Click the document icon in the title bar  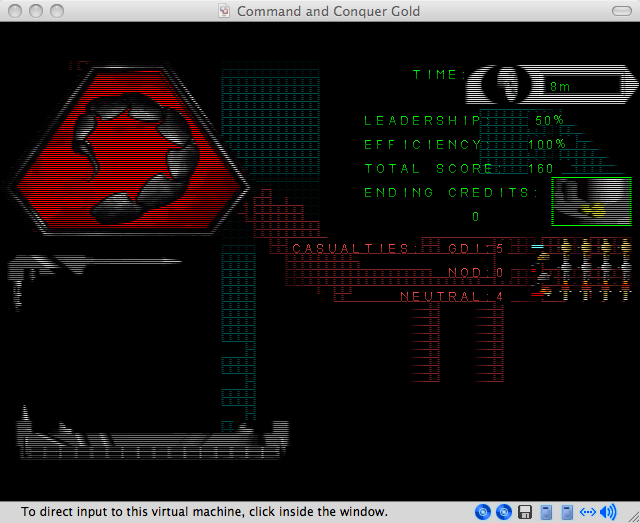coord(224,11)
